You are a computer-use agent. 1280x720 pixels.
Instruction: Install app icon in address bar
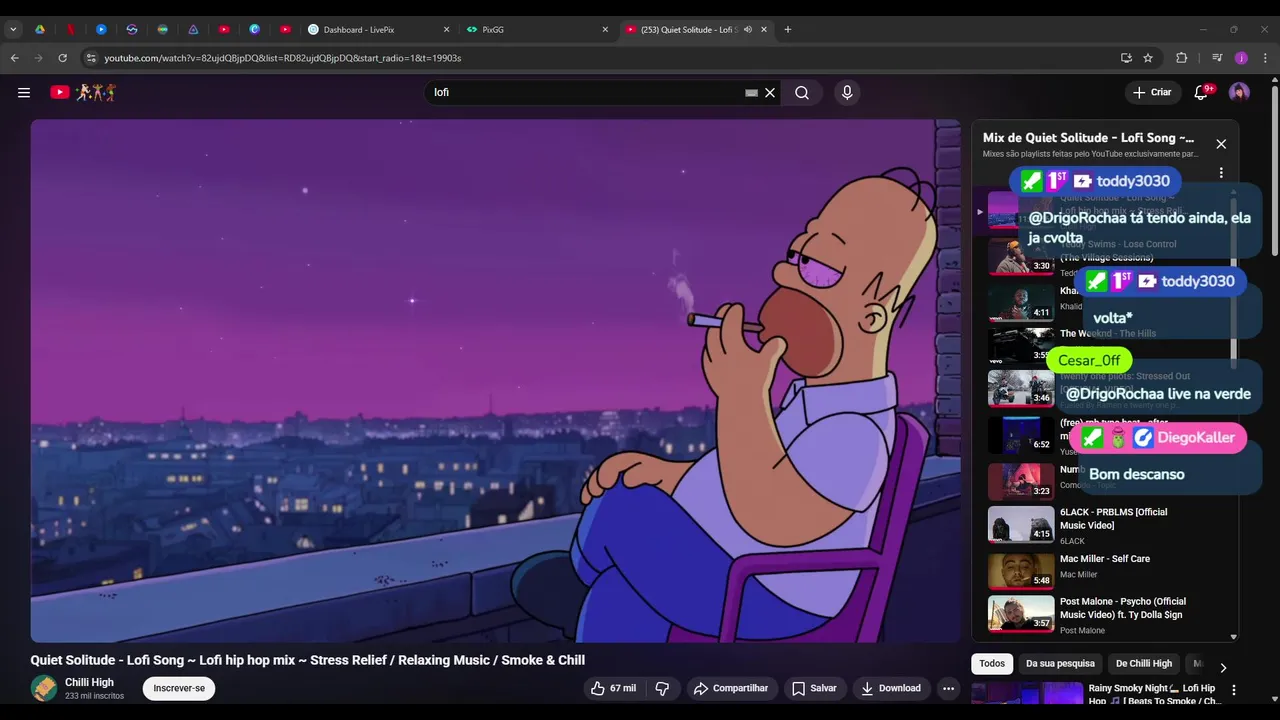click(x=1126, y=58)
